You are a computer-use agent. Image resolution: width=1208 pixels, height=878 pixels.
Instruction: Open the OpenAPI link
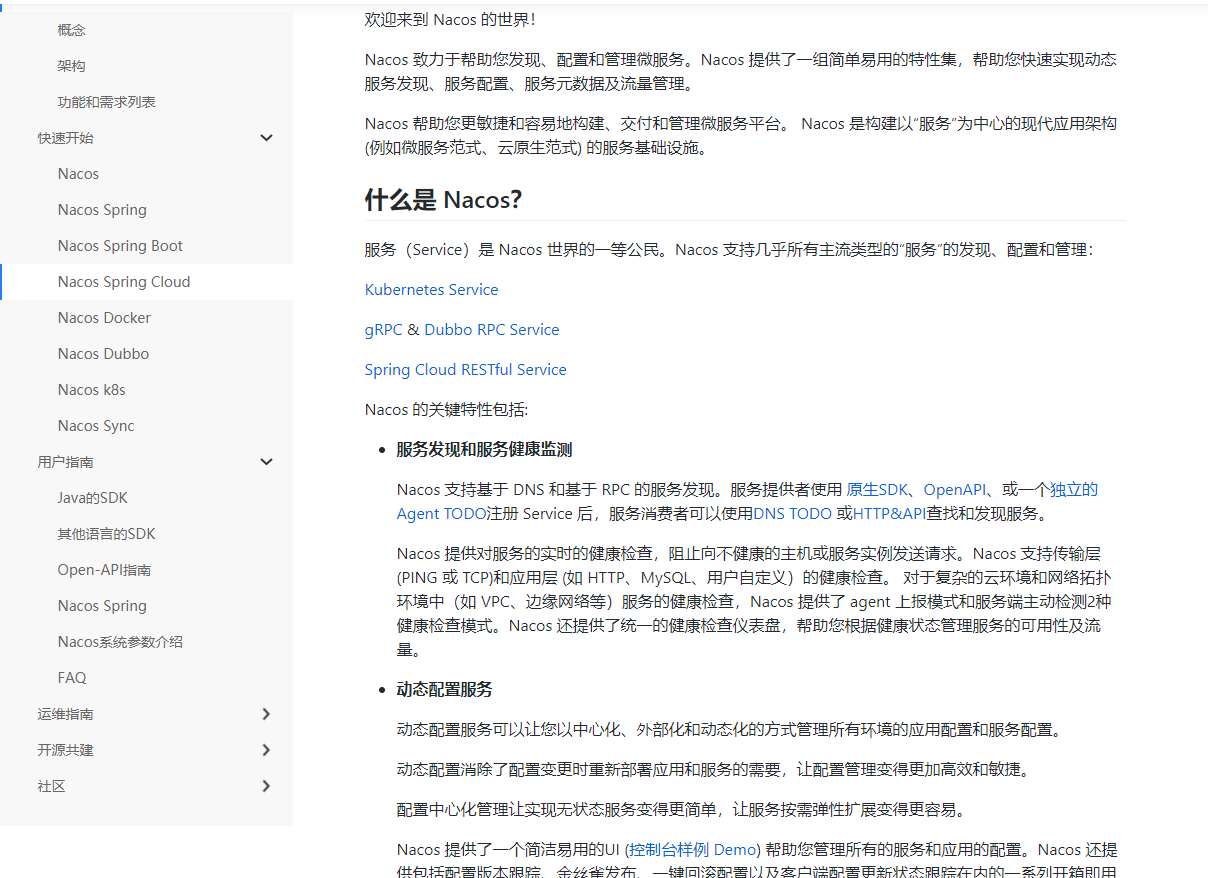click(x=955, y=490)
